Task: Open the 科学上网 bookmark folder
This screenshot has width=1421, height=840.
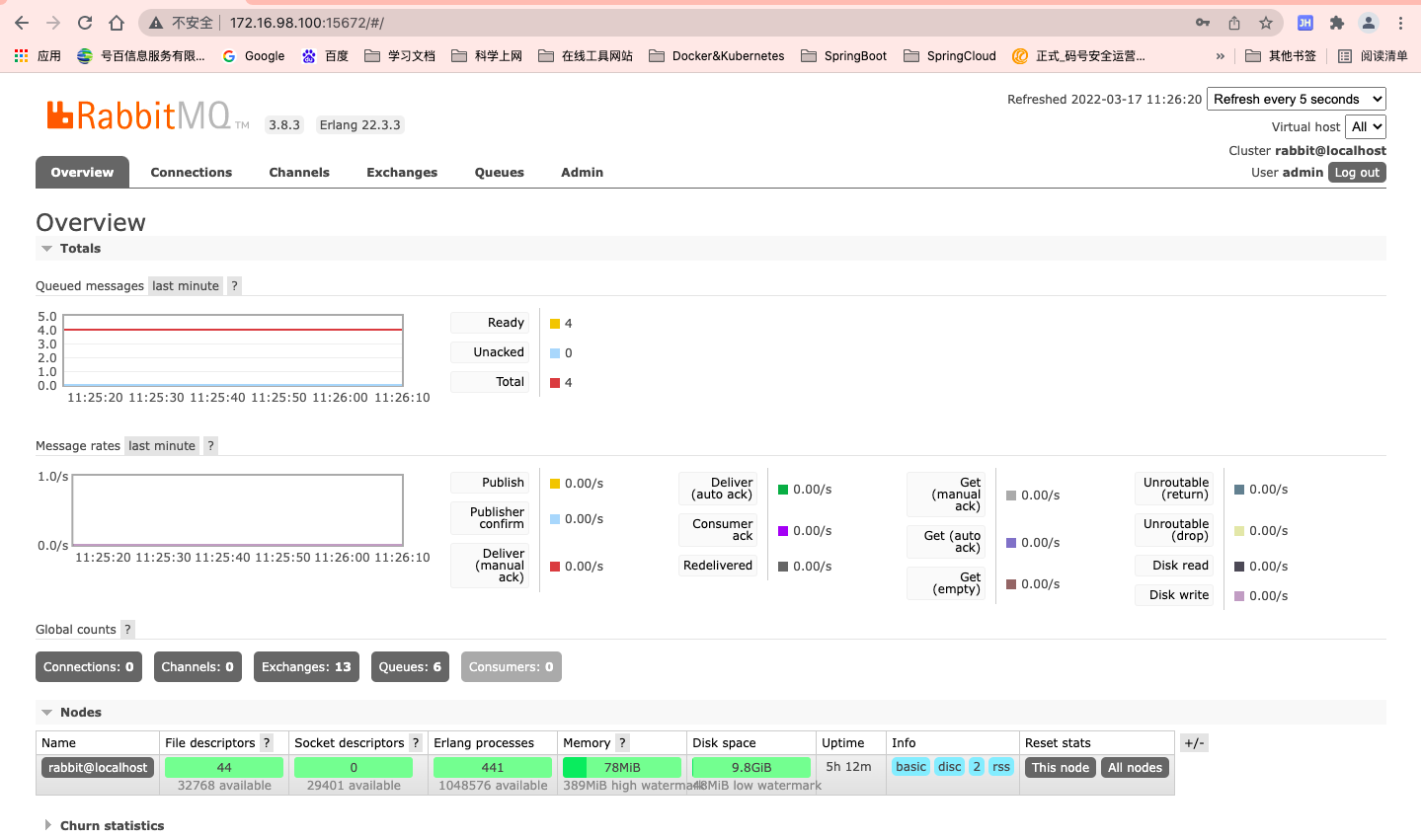Action: 487,56
